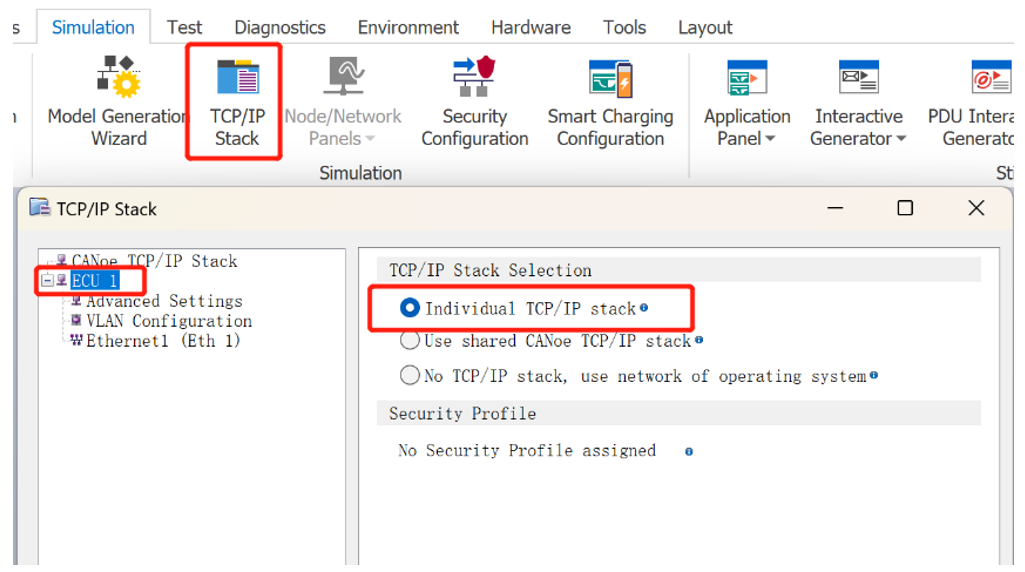Click the info icon beside Security Profile

click(x=689, y=452)
